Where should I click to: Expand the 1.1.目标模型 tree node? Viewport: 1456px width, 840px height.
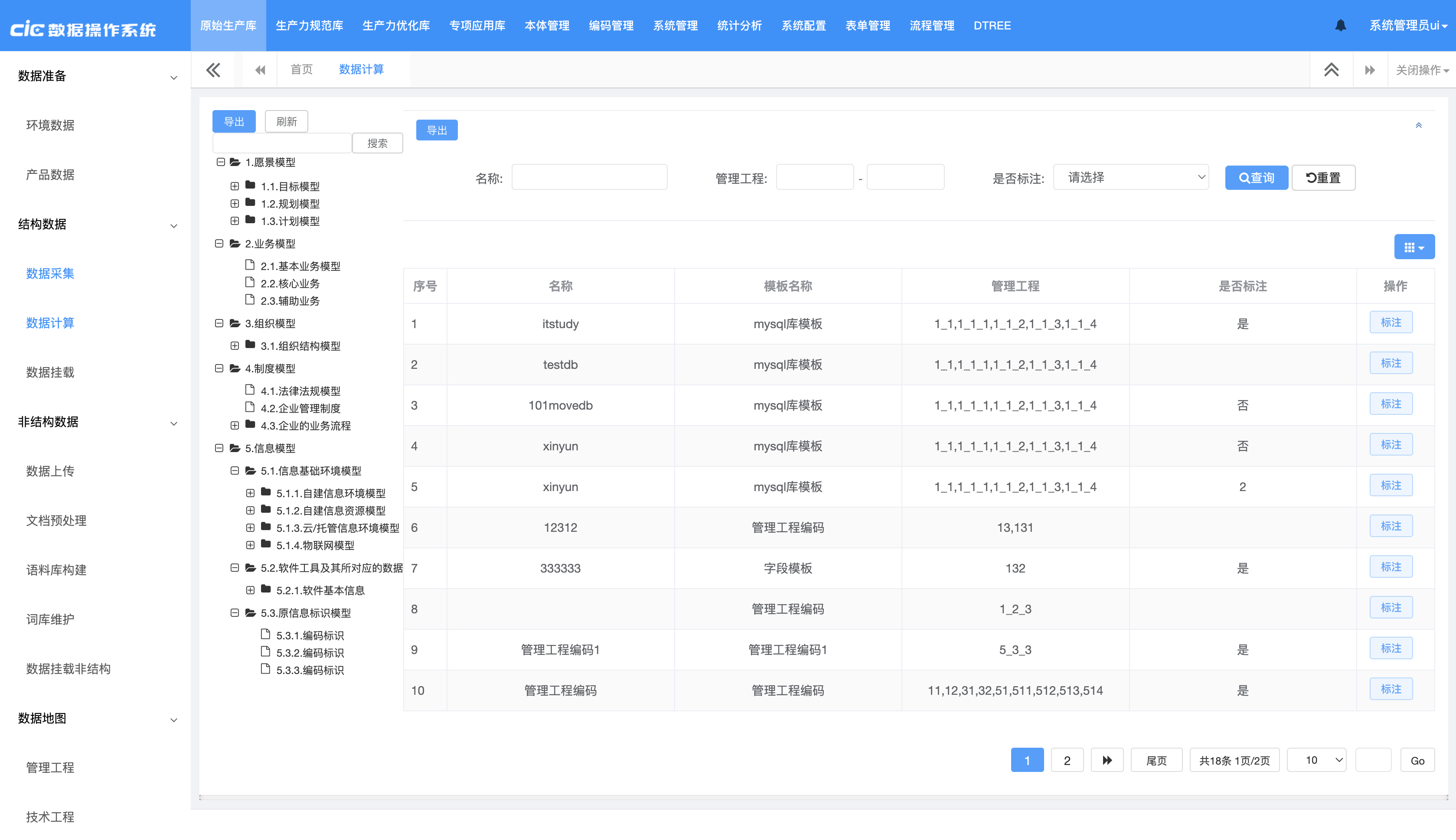coord(234,186)
